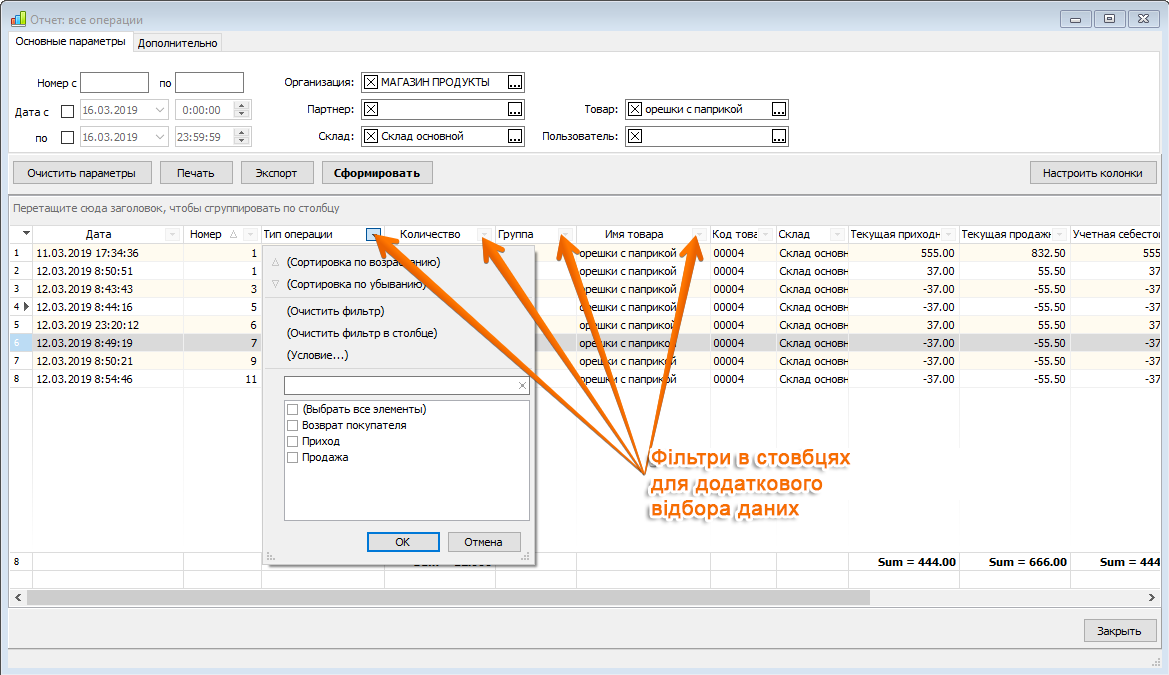Increase the 23:59:59 end time spinner
The height and width of the screenshot is (675, 1169).
pos(242,133)
